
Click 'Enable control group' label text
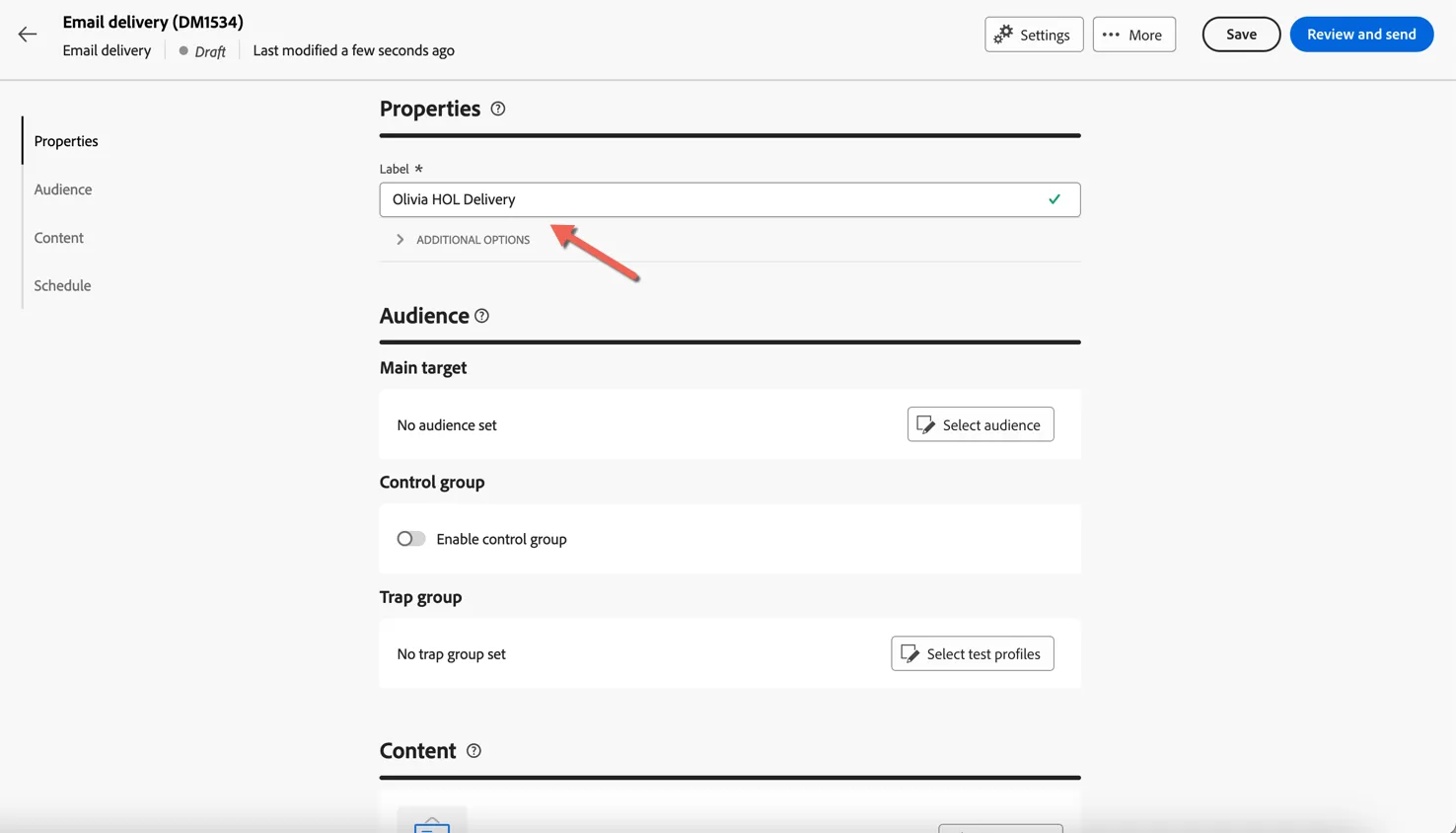(x=501, y=540)
